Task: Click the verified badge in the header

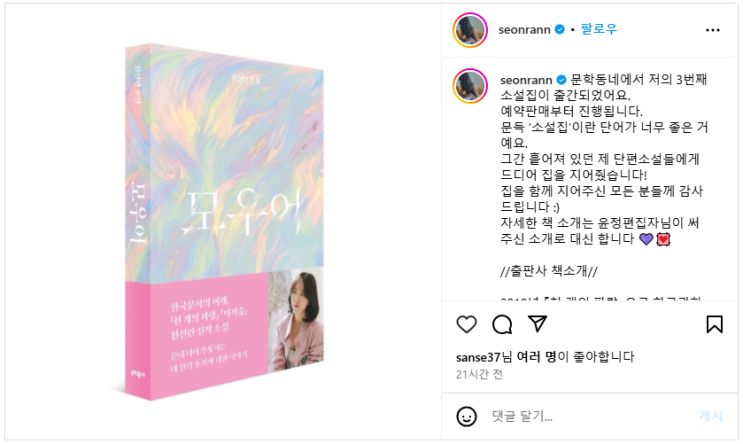Action: click(560, 29)
